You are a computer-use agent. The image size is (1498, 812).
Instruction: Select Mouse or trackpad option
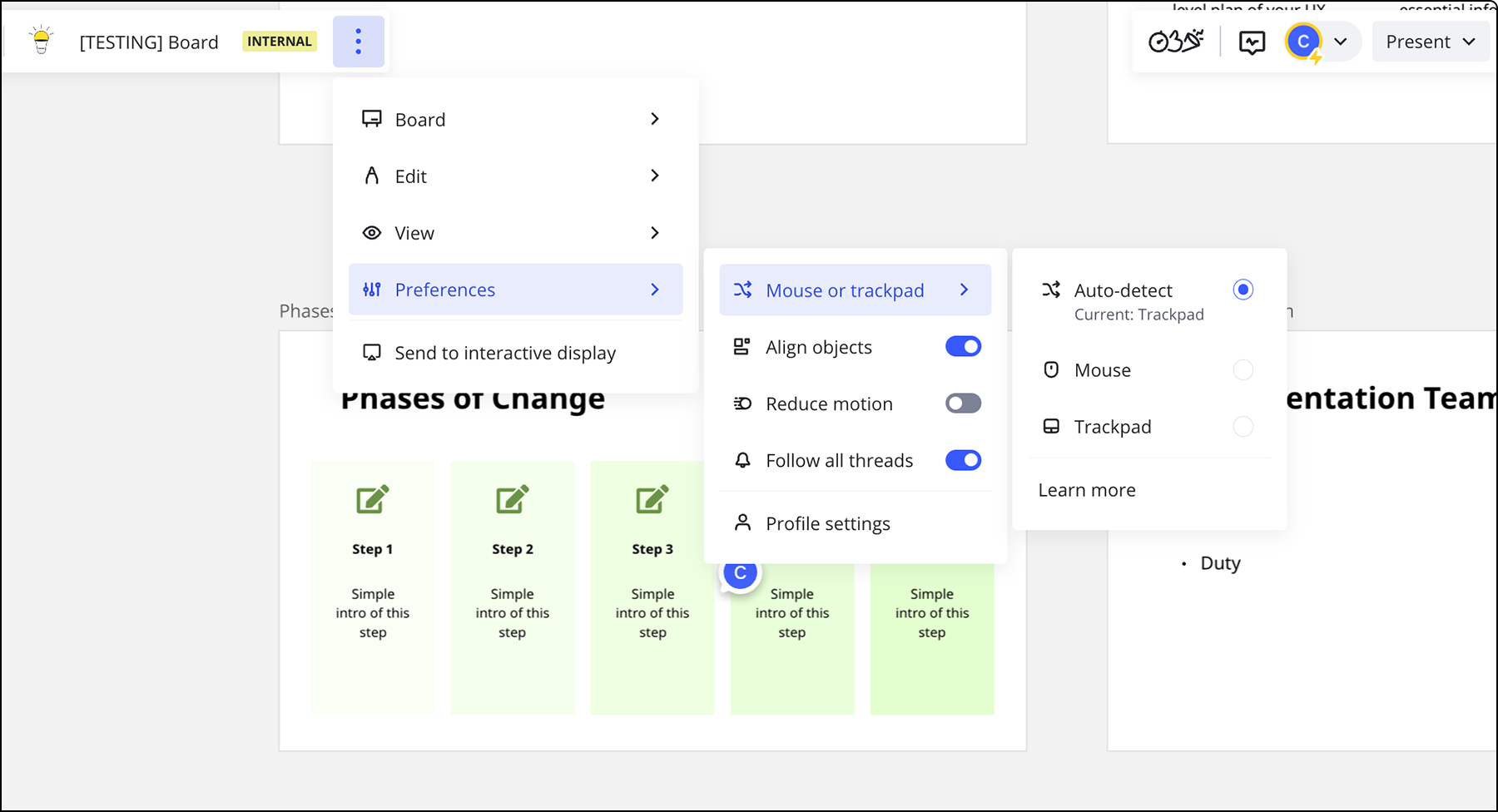[855, 290]
